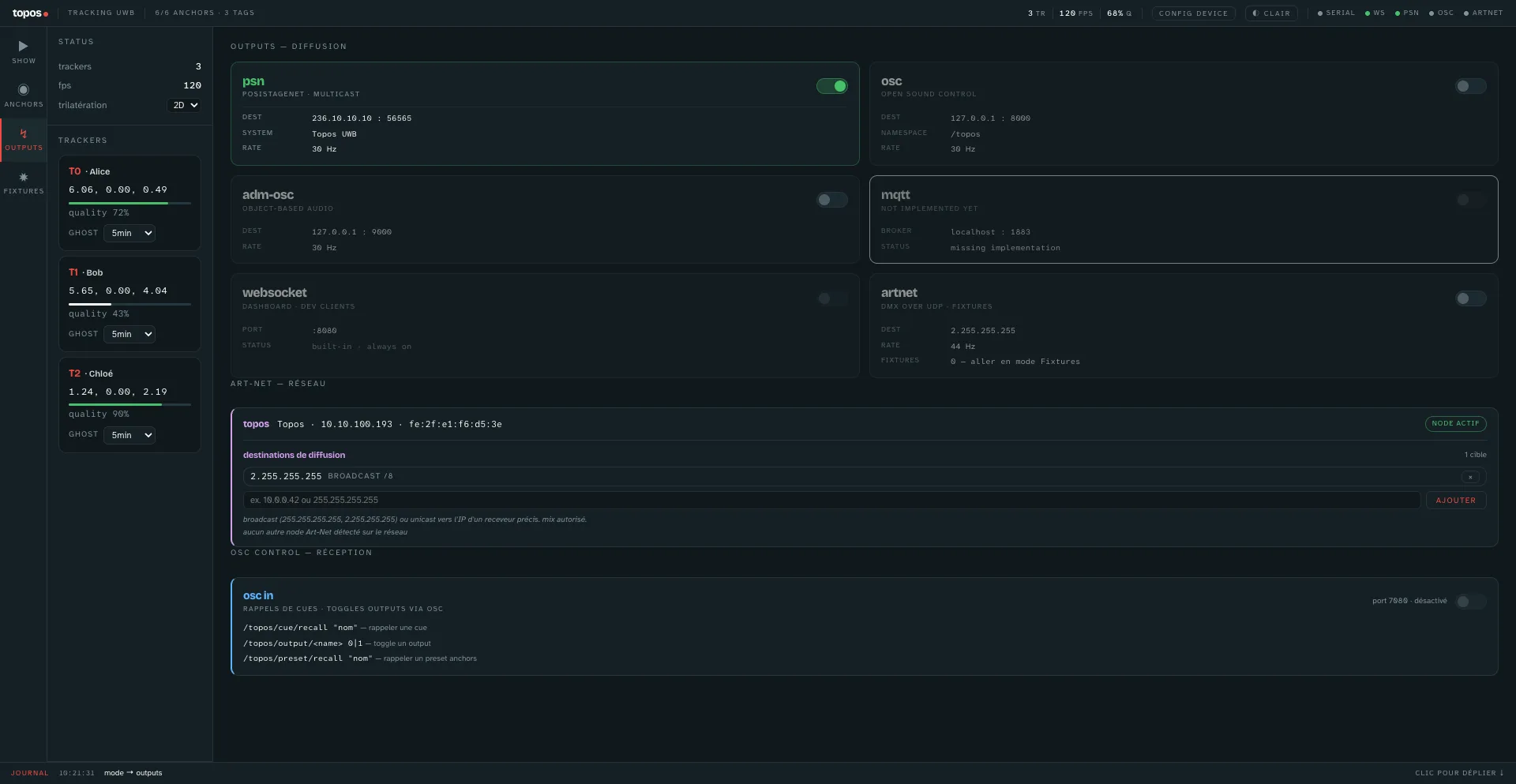This screenshot has height=784, width=1516.
Task: Click Alice's quality bar
Action: click(129, 203)
